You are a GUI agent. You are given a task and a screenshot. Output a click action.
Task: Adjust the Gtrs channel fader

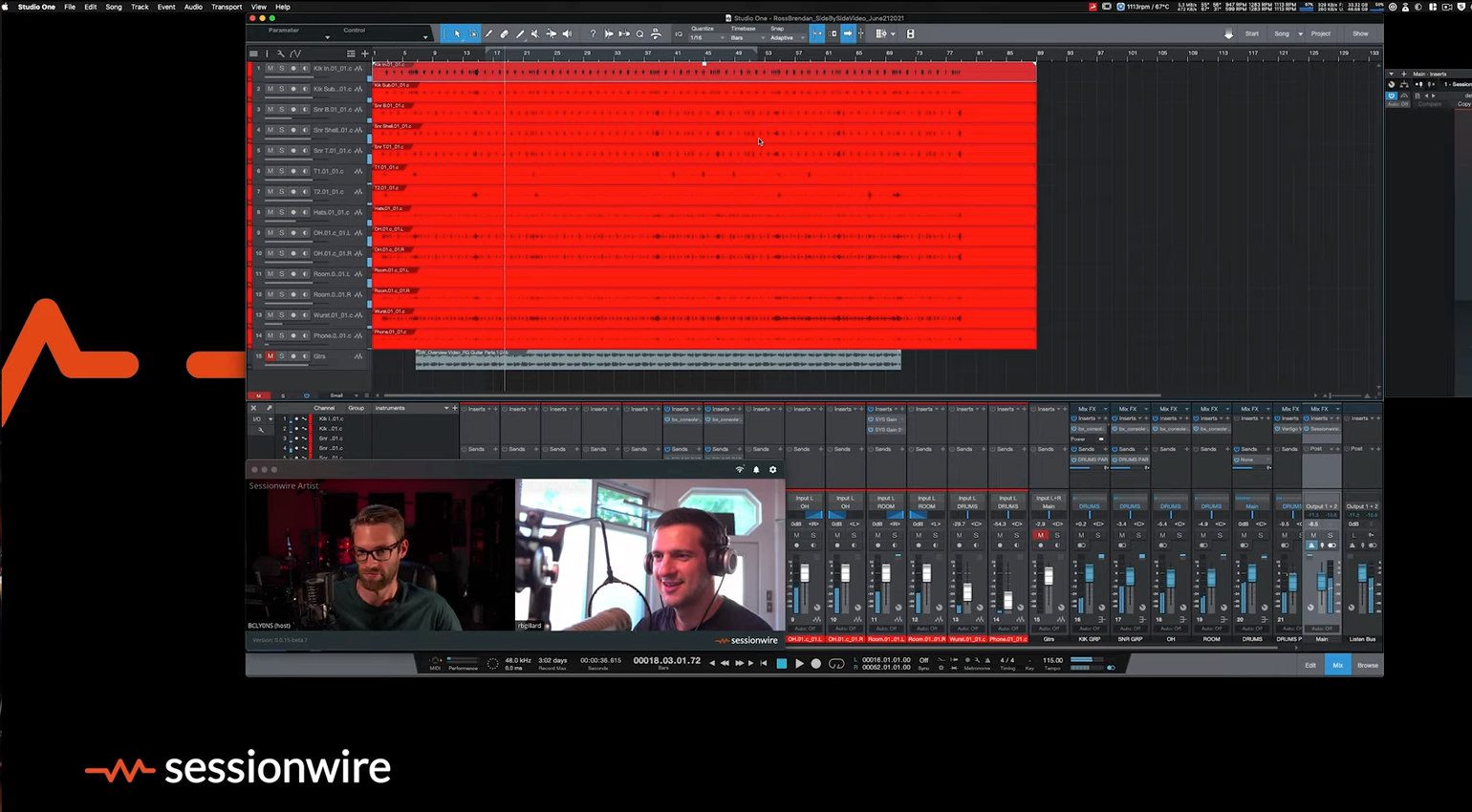tap(1049, 576)
